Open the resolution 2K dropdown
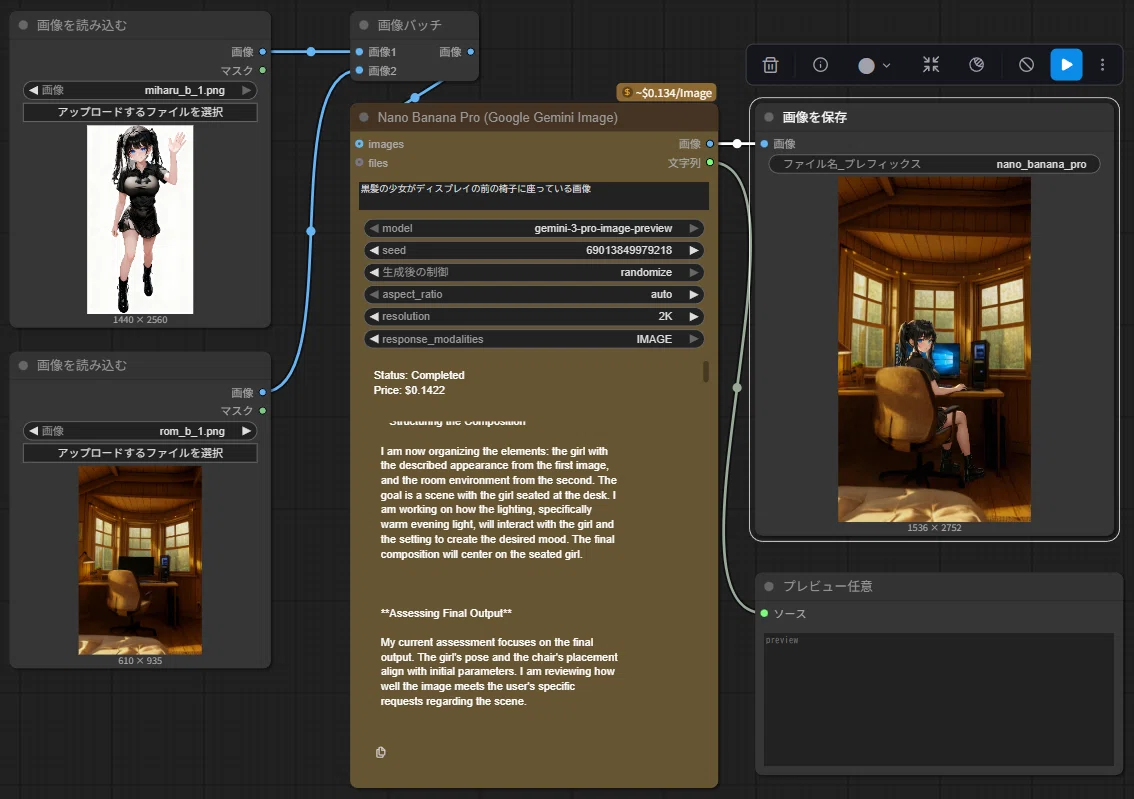Viewport: 1134px width, 799px height. (x=534, y=317)
